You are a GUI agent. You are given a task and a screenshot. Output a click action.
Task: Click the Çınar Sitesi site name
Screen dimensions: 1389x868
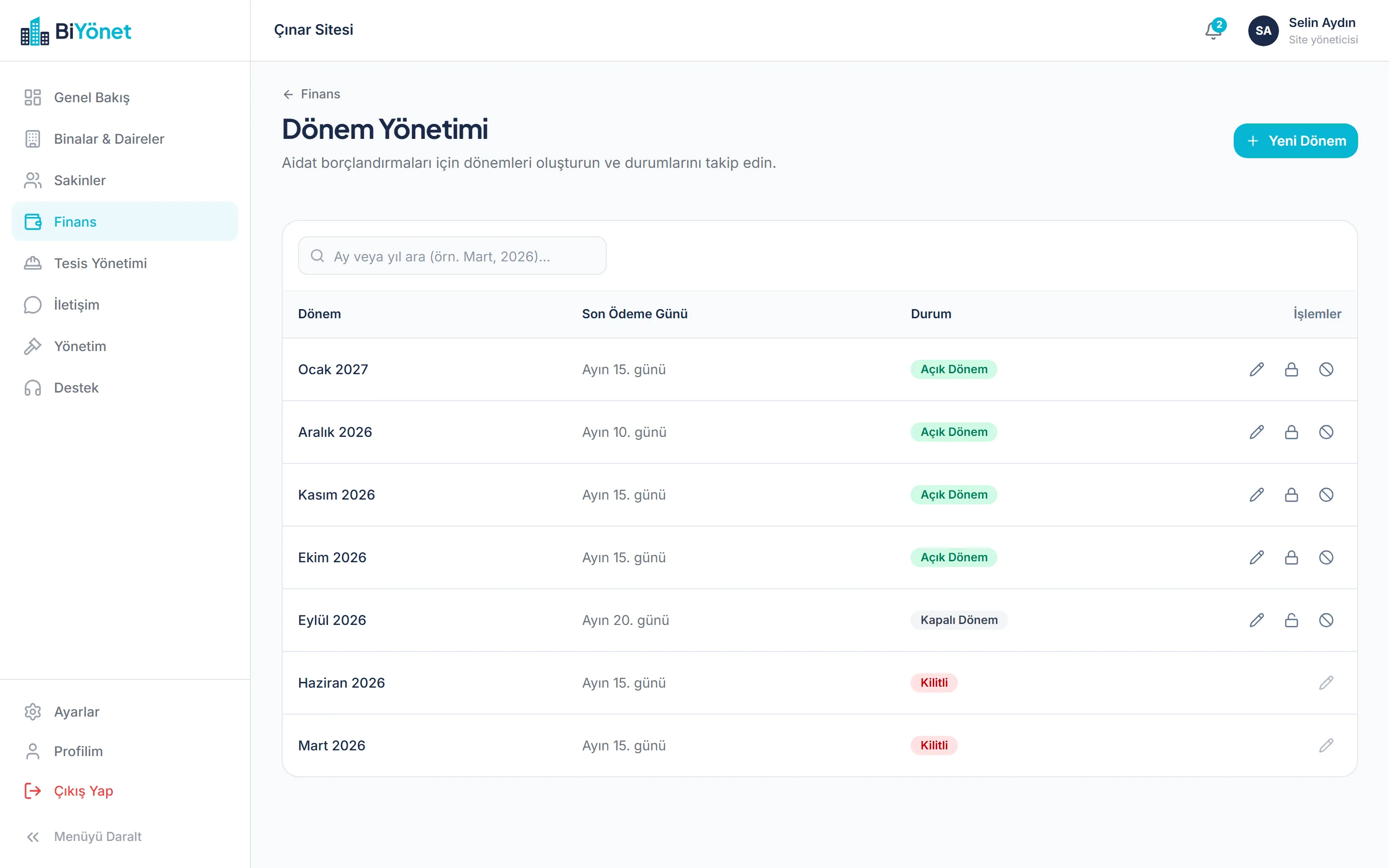[313, 30]
